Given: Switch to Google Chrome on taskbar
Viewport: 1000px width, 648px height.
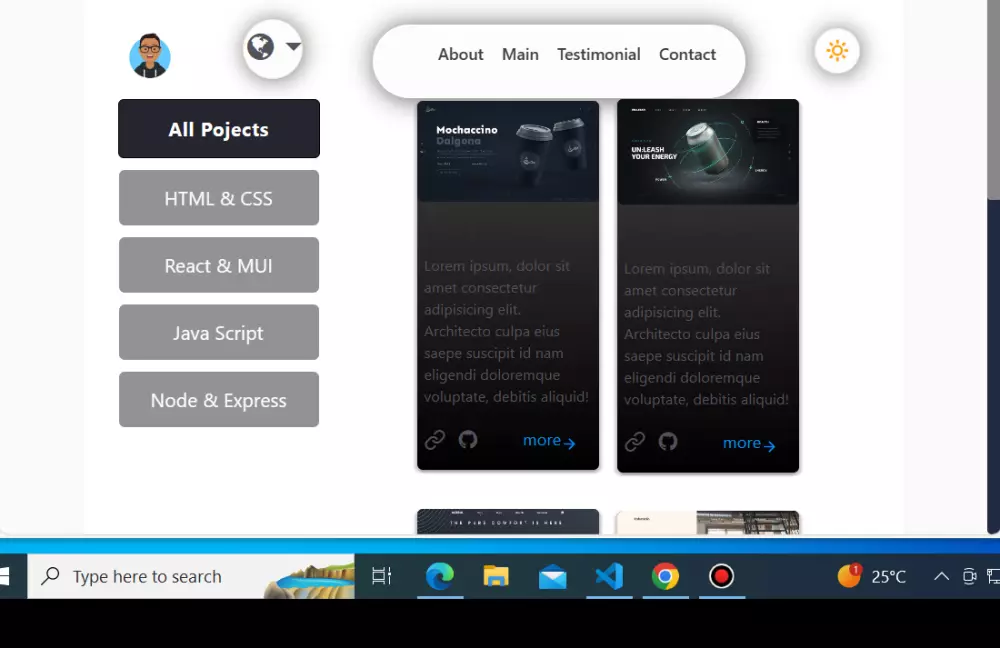Looking at the screenshot, I should tap(665, 577).
